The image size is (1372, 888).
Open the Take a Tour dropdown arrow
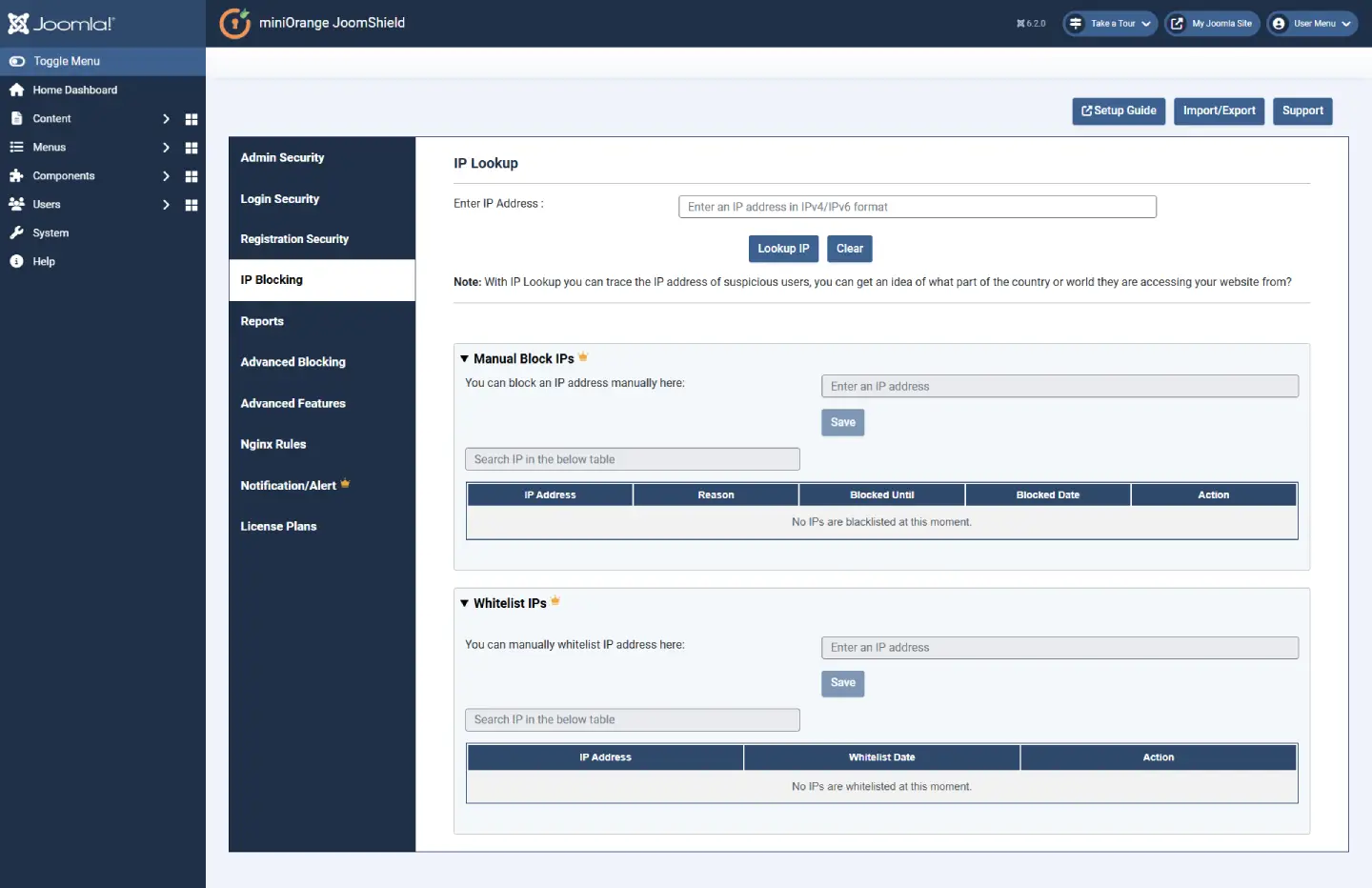pyautogui.click(x=1146, y=24)
